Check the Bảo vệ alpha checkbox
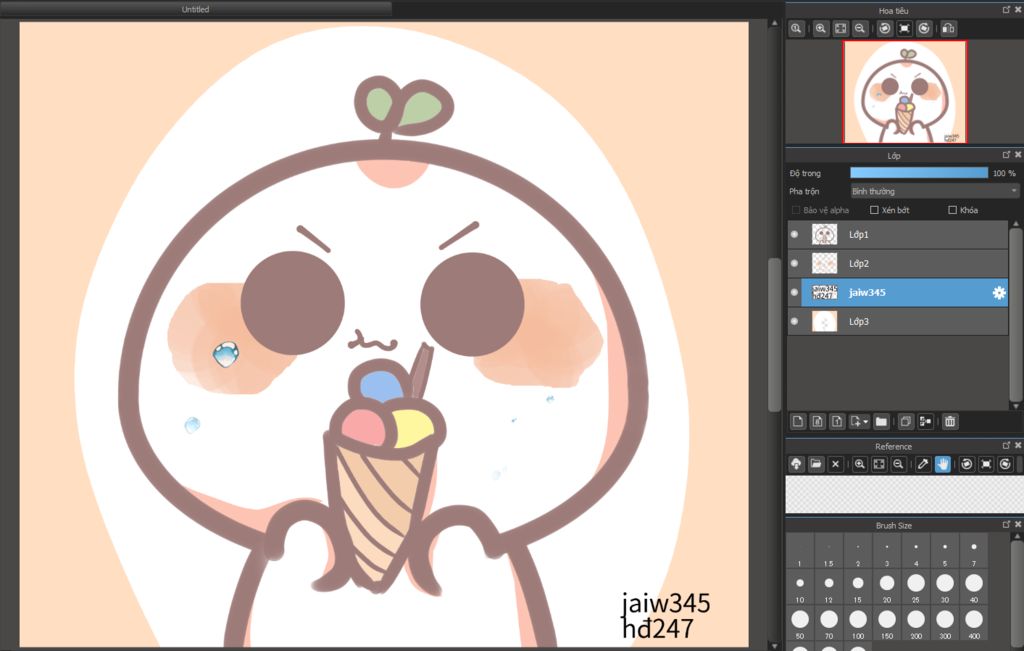Viewport: 1024px width, 651px height. click(x=795, y=210)
